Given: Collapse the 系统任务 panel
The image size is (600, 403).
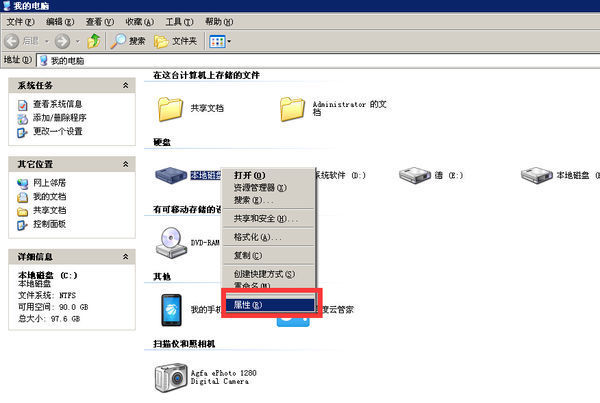Looking at the screenshot, I should pos(125,85).
